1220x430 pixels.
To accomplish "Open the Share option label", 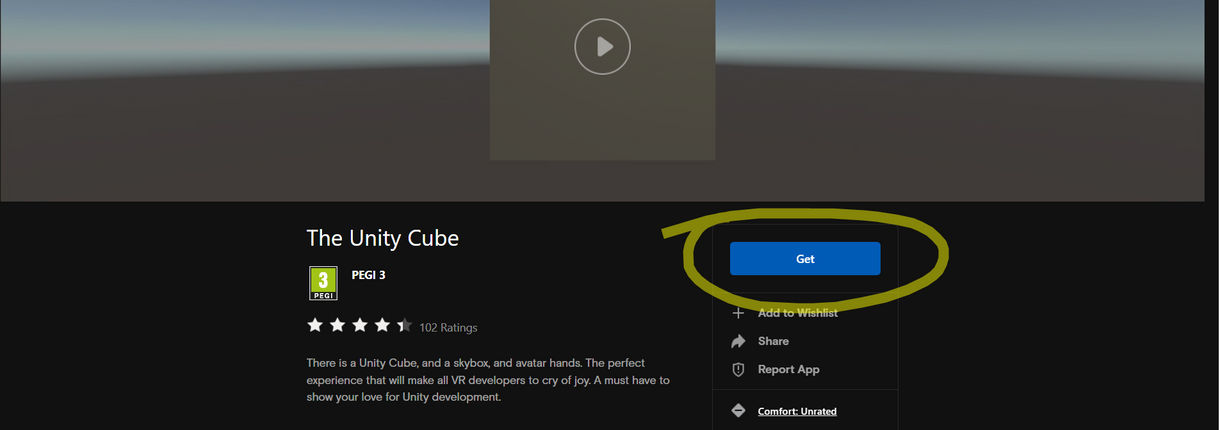I will coord(773,341).
